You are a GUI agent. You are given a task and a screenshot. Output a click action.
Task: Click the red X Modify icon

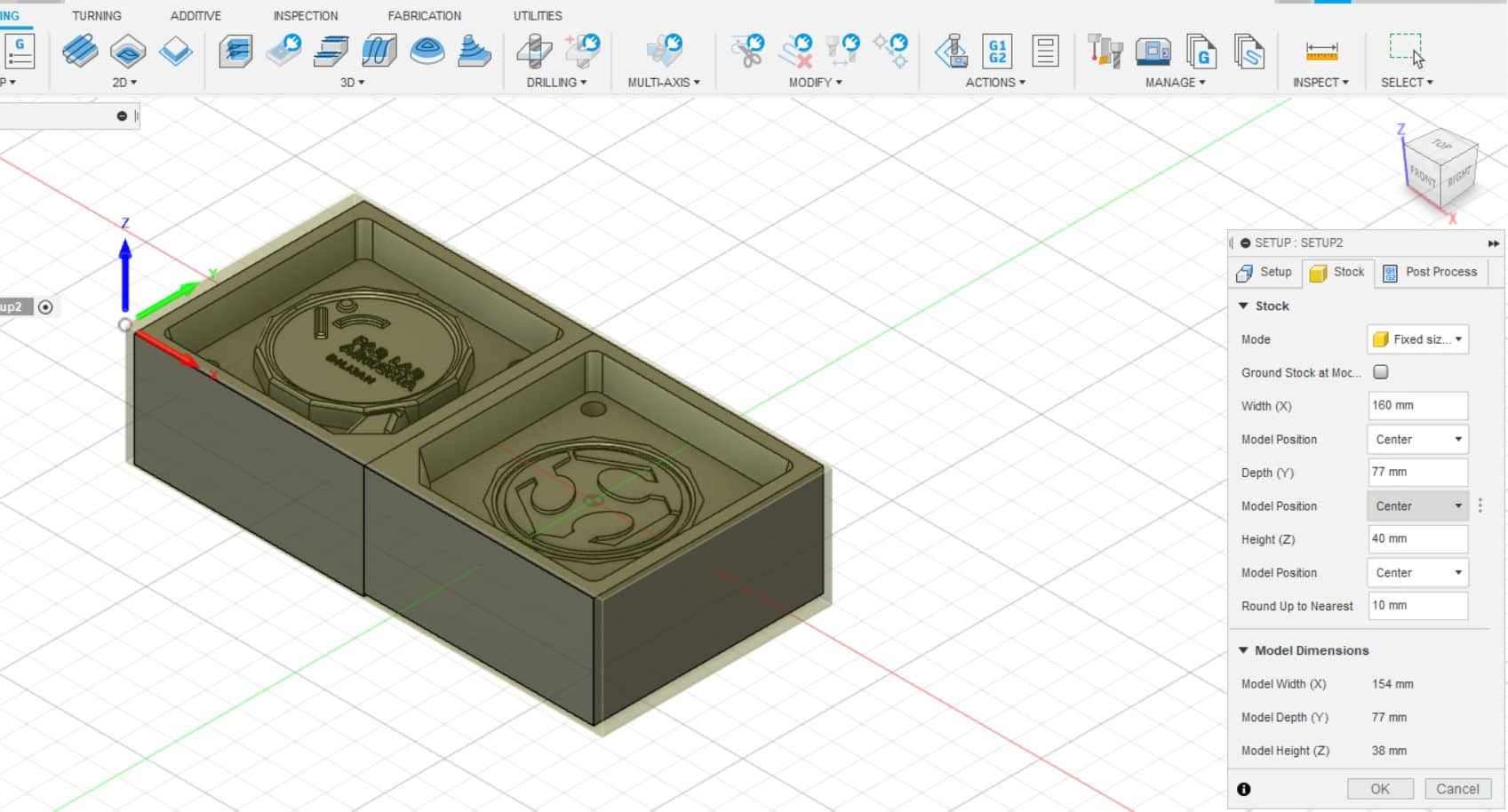tap(795, 51)
